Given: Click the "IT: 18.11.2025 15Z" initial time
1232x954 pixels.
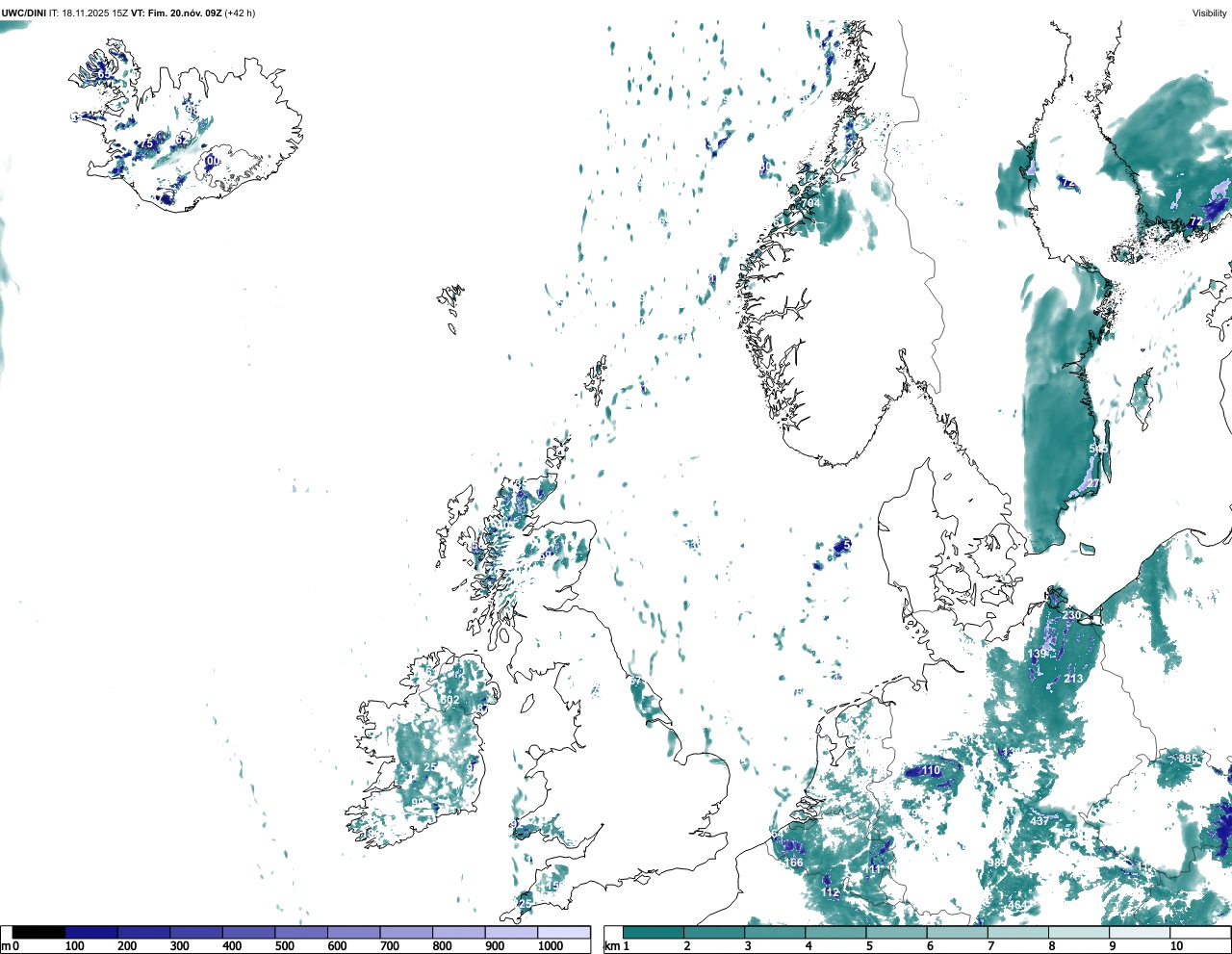Looking at the screenshot, I should click(x=89, y=13).
